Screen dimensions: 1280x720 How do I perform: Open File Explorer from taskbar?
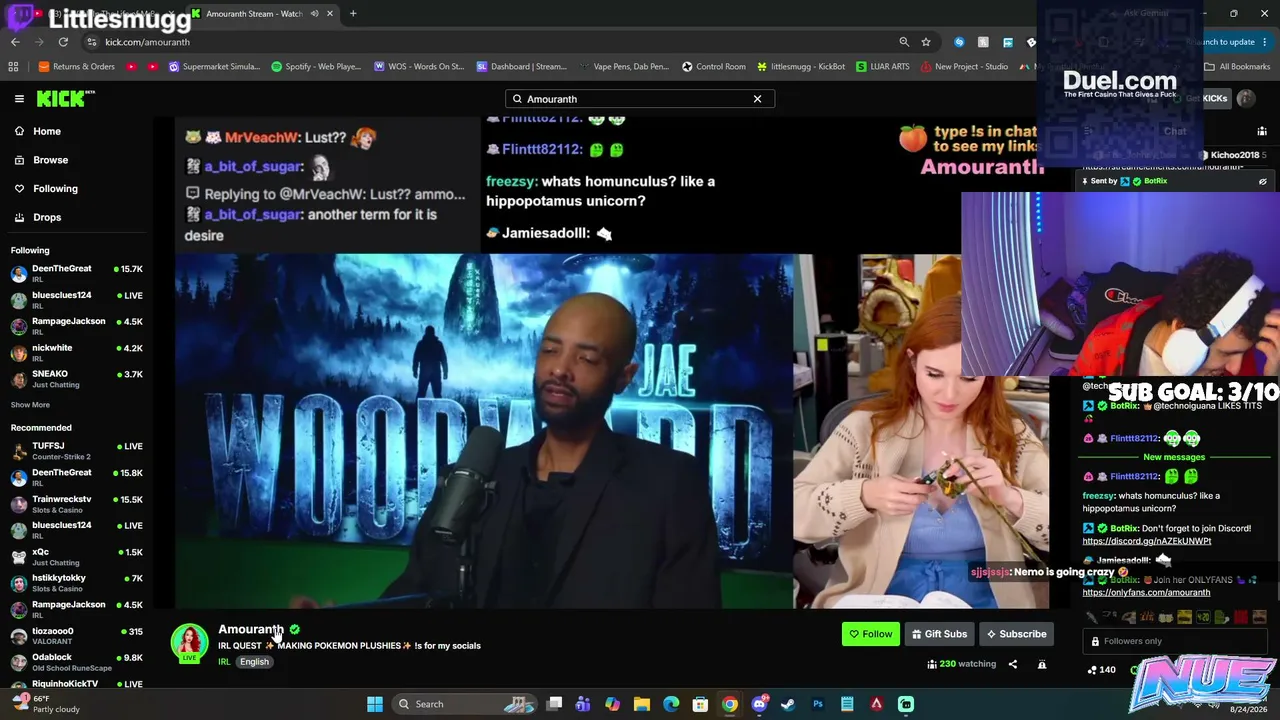click(x=642, y=704)
